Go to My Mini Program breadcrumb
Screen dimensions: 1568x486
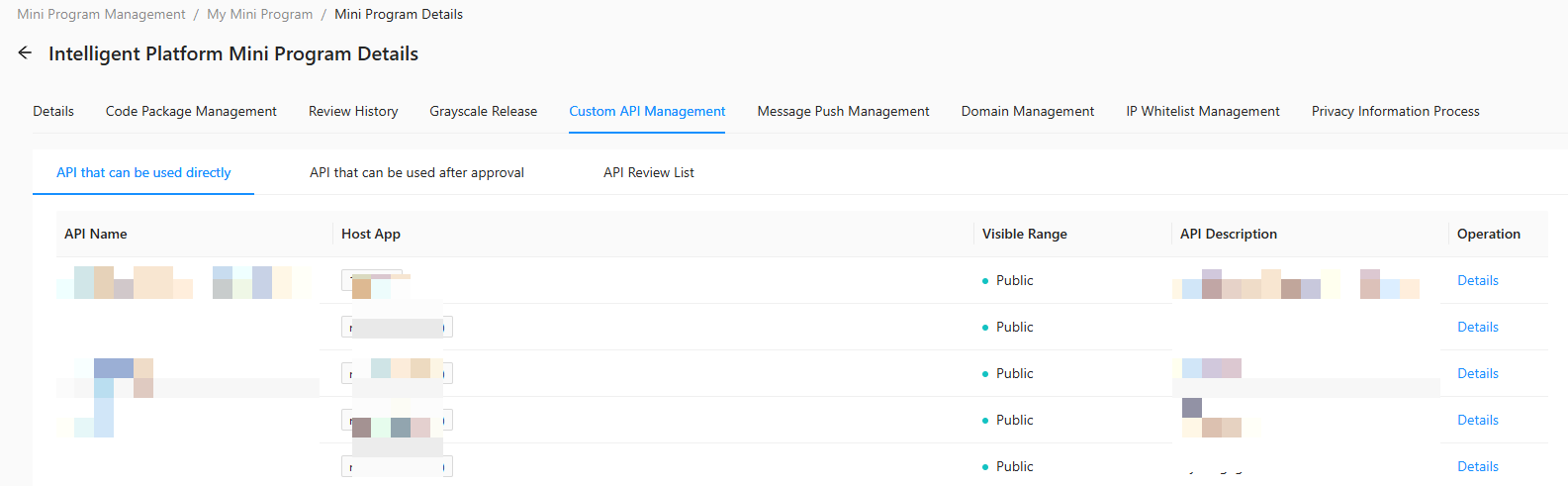coord(259,14)
